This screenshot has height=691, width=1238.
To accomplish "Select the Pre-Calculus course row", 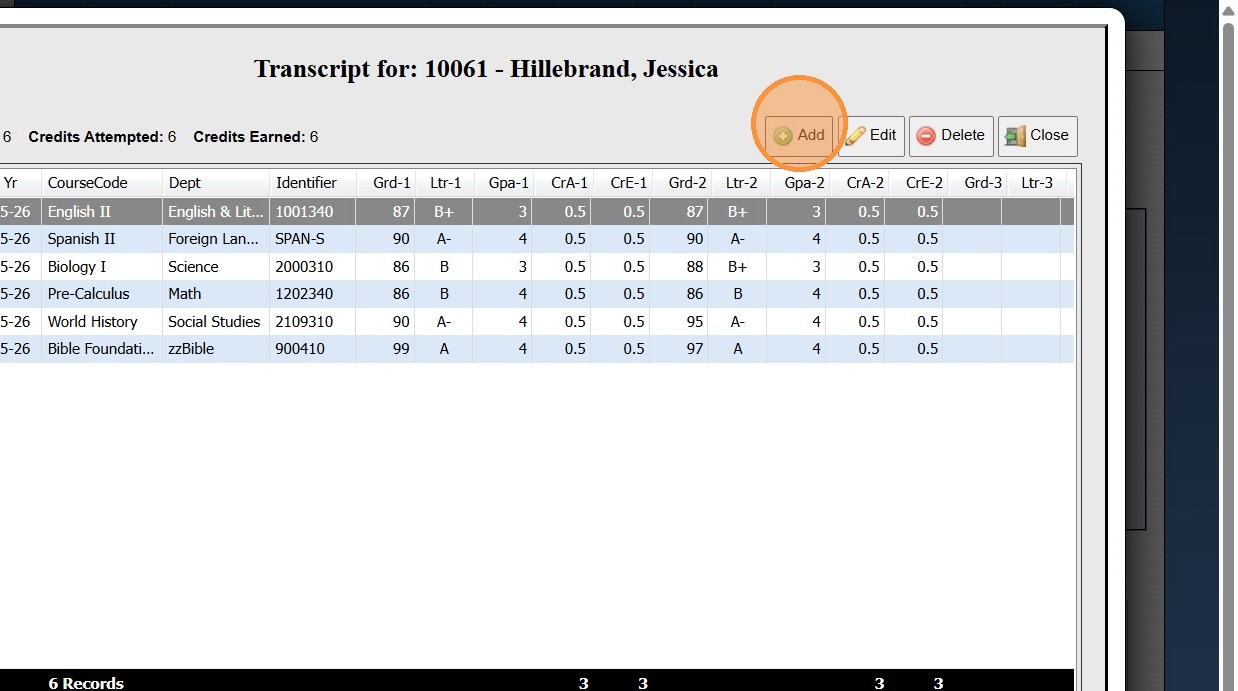I will (x=537, y=294).
